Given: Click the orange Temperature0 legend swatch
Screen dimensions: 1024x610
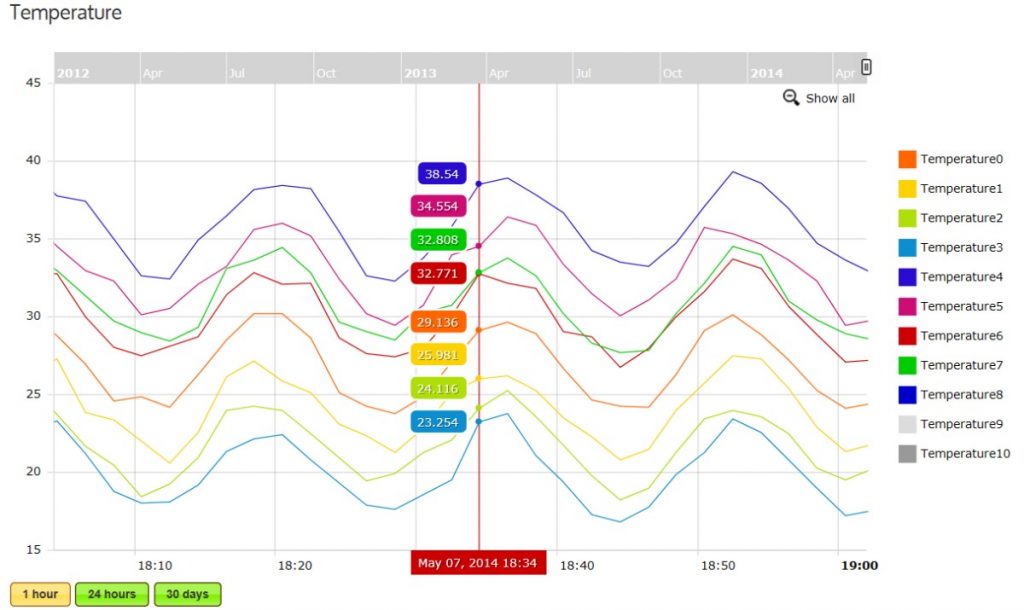Looking at the screenshot, I should tap(907, 159).
